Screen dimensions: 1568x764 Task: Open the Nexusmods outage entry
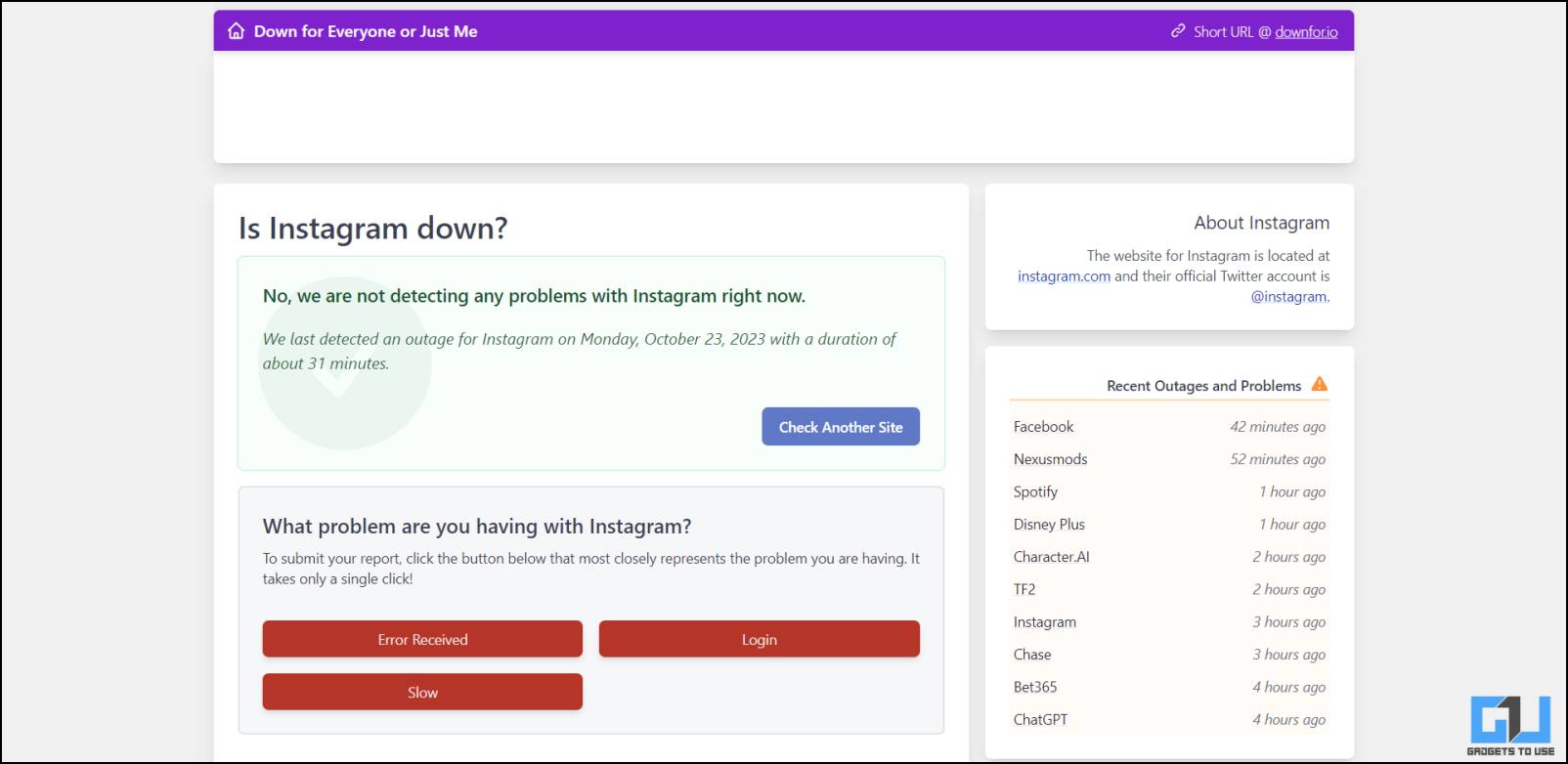(x=1050, y=459)
